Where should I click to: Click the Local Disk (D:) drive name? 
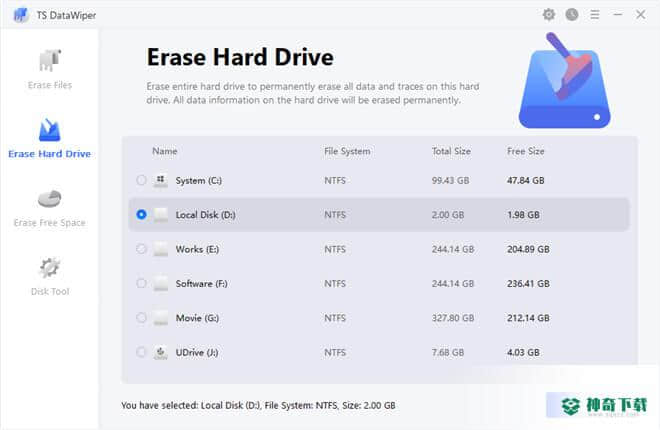click(x=205, y=215)
